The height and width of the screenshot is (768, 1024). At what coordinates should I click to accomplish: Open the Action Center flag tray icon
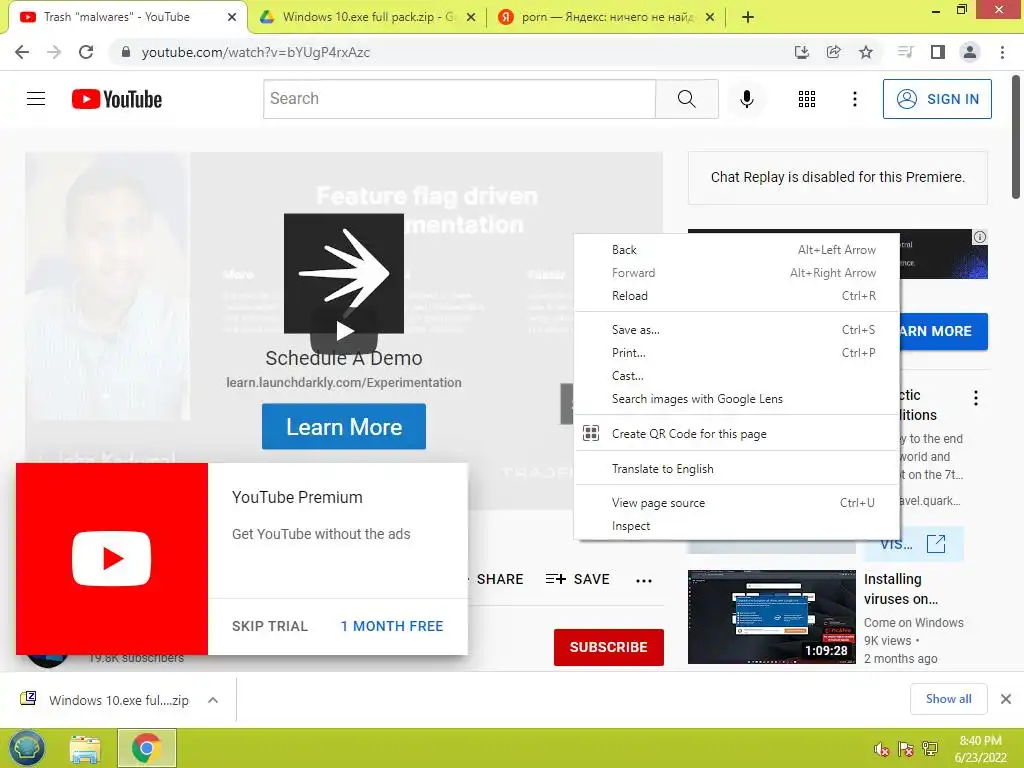(906, 749)
